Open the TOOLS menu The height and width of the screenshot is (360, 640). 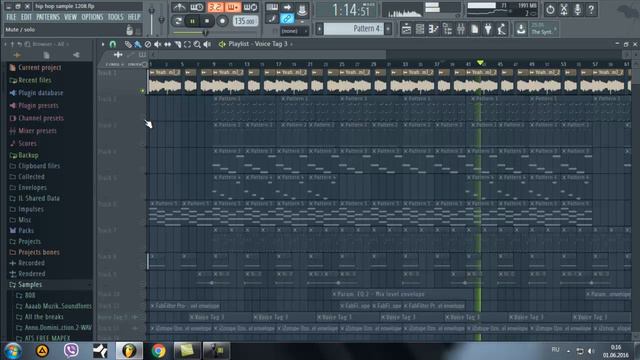coord(115,17)
